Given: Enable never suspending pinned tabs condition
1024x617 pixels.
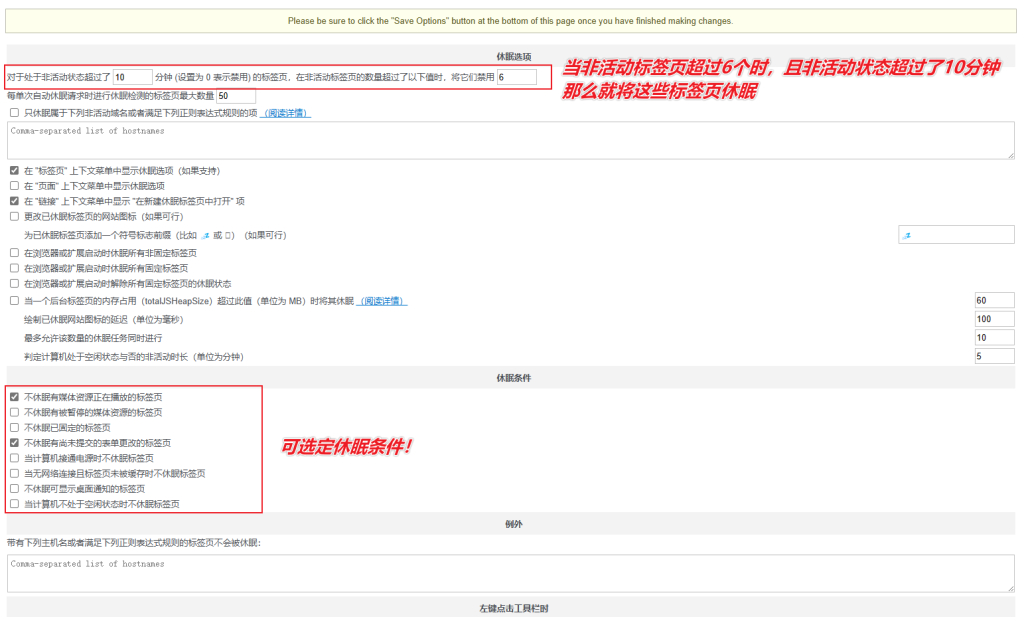Looking at the screenshot, I should (13, 428).
